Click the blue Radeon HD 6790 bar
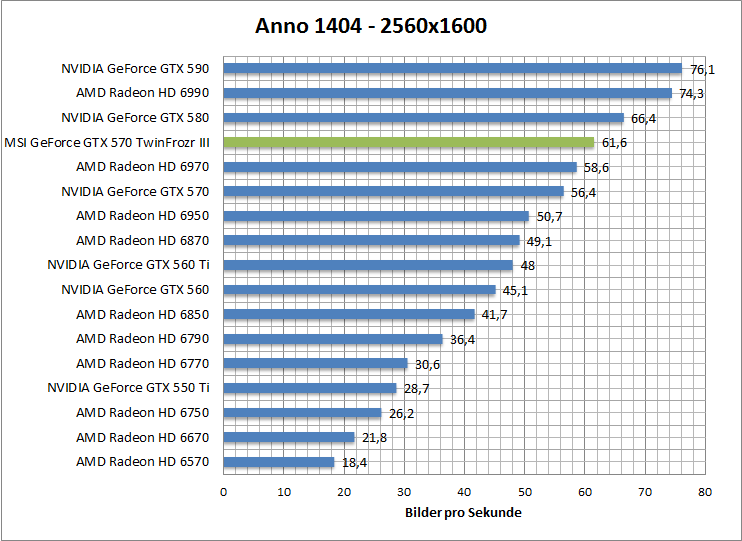This screenshot has height=541, width=742. 333,338
